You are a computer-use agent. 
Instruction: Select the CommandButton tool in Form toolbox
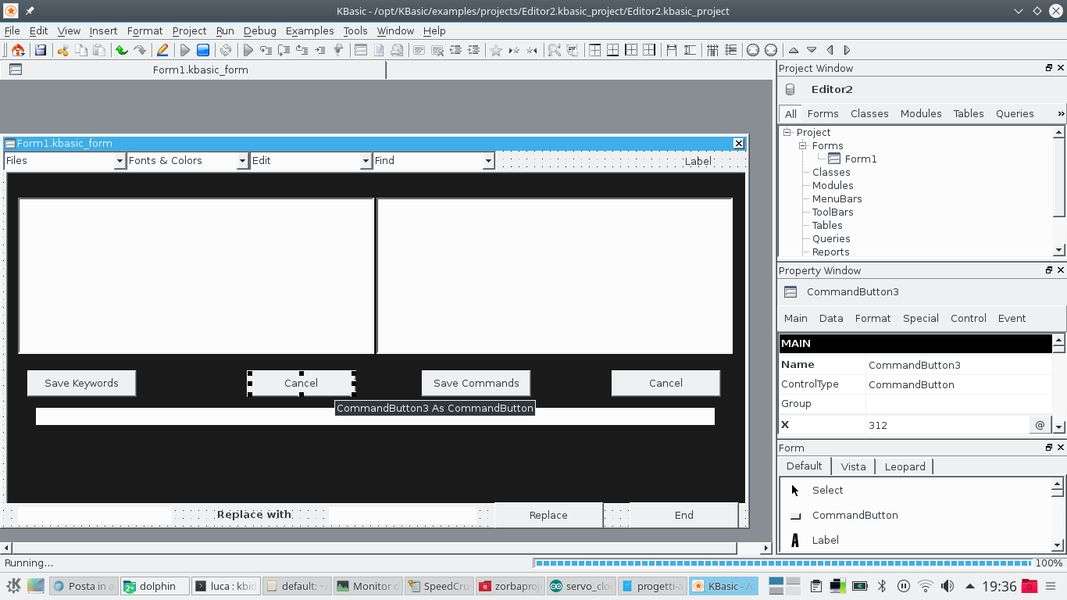pyautogui.click(x=854, y=515)
